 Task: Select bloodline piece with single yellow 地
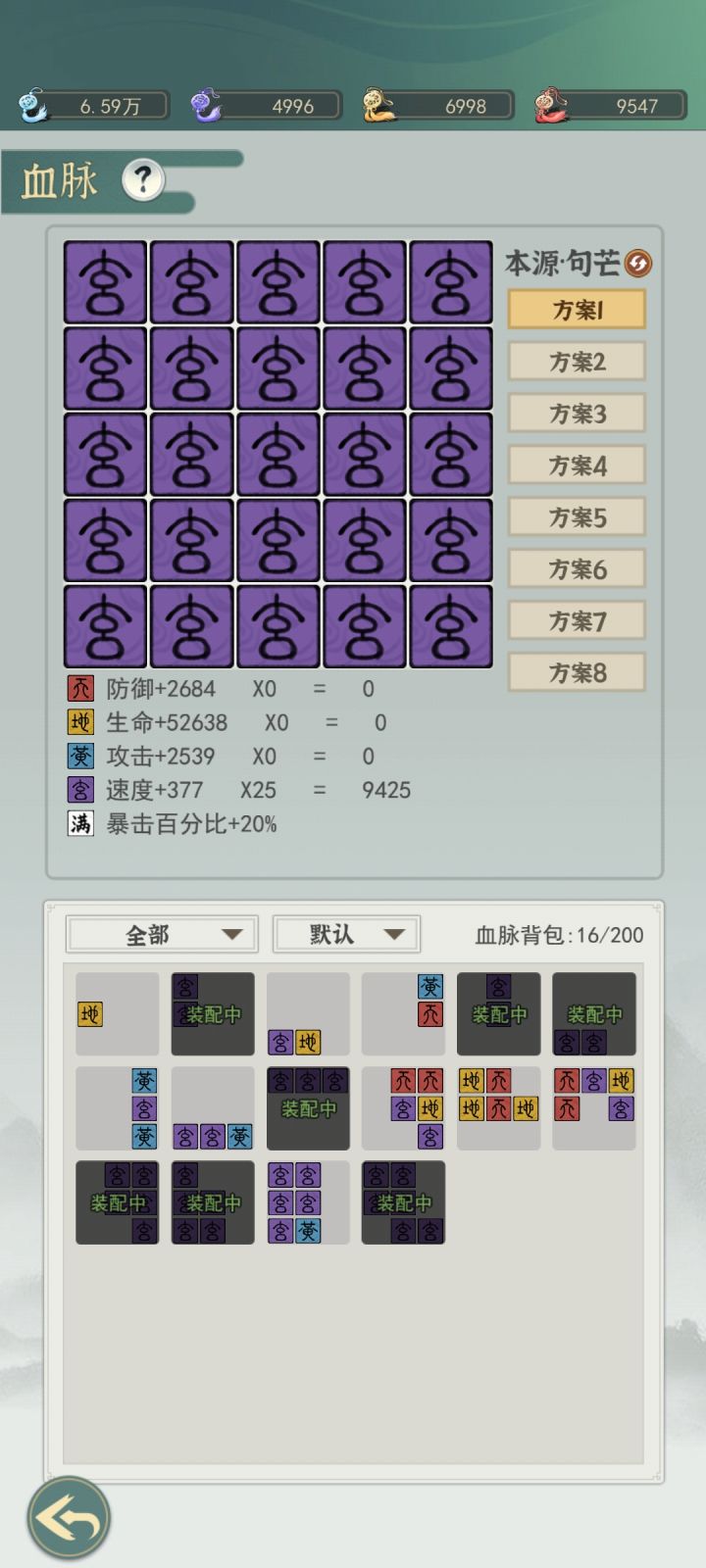(118, 1014)
